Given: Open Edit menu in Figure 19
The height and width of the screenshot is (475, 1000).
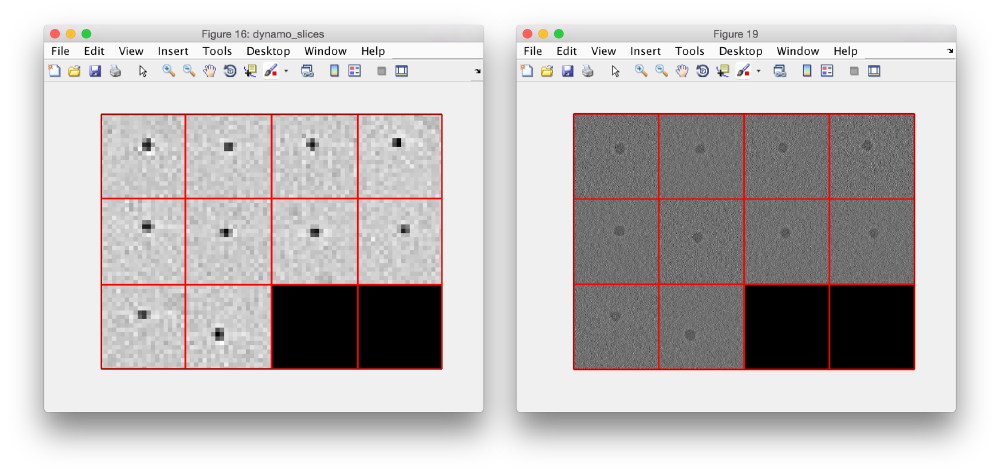Looking at the screenshot, I should 566,51.
